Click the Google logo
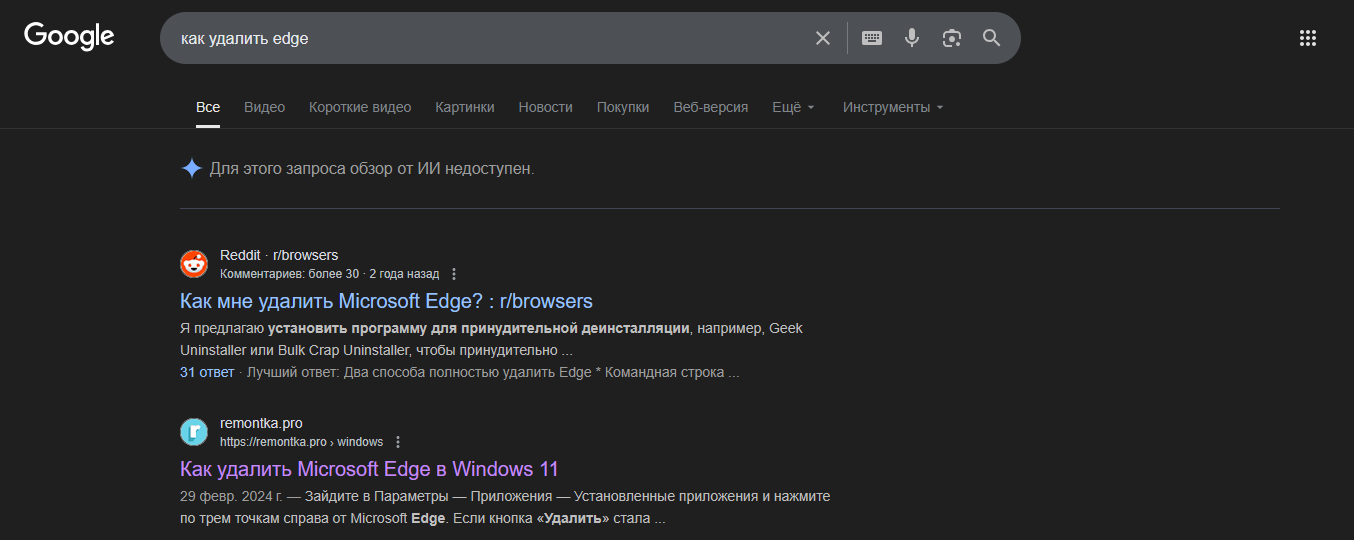Screen dimensions: 1354x540 [x=69, y=37]
